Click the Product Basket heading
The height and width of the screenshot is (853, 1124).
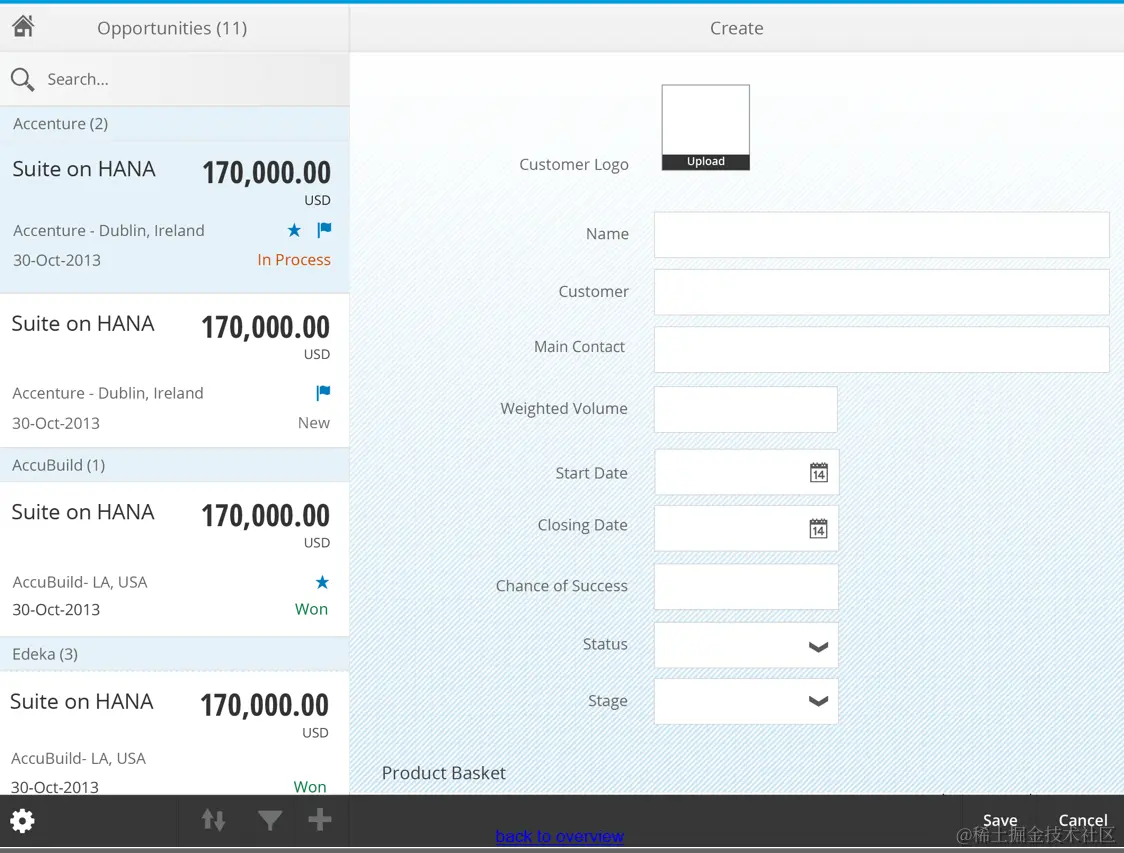coord(444,773)
